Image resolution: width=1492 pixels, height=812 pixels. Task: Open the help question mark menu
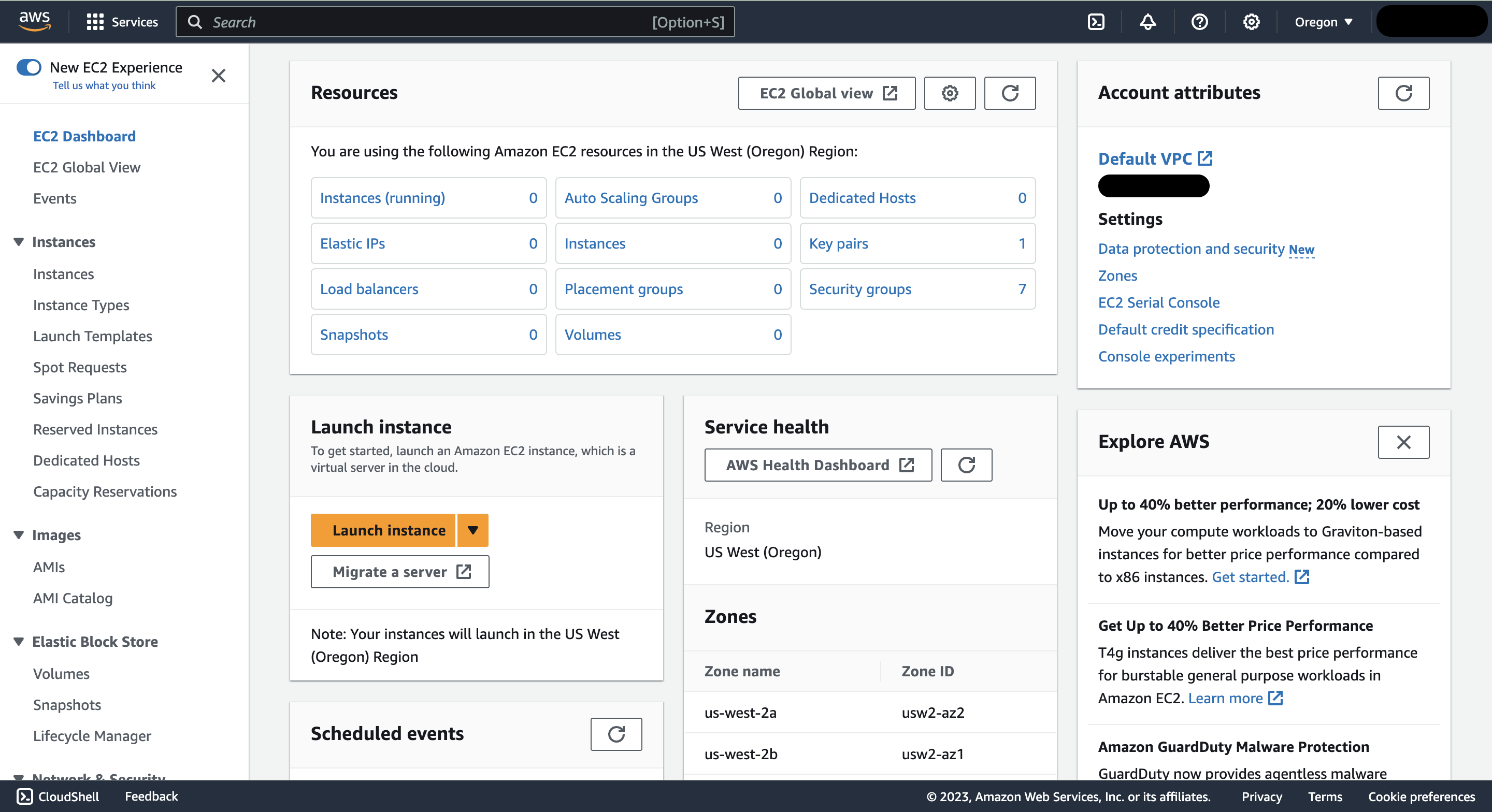coord(1199,22)
